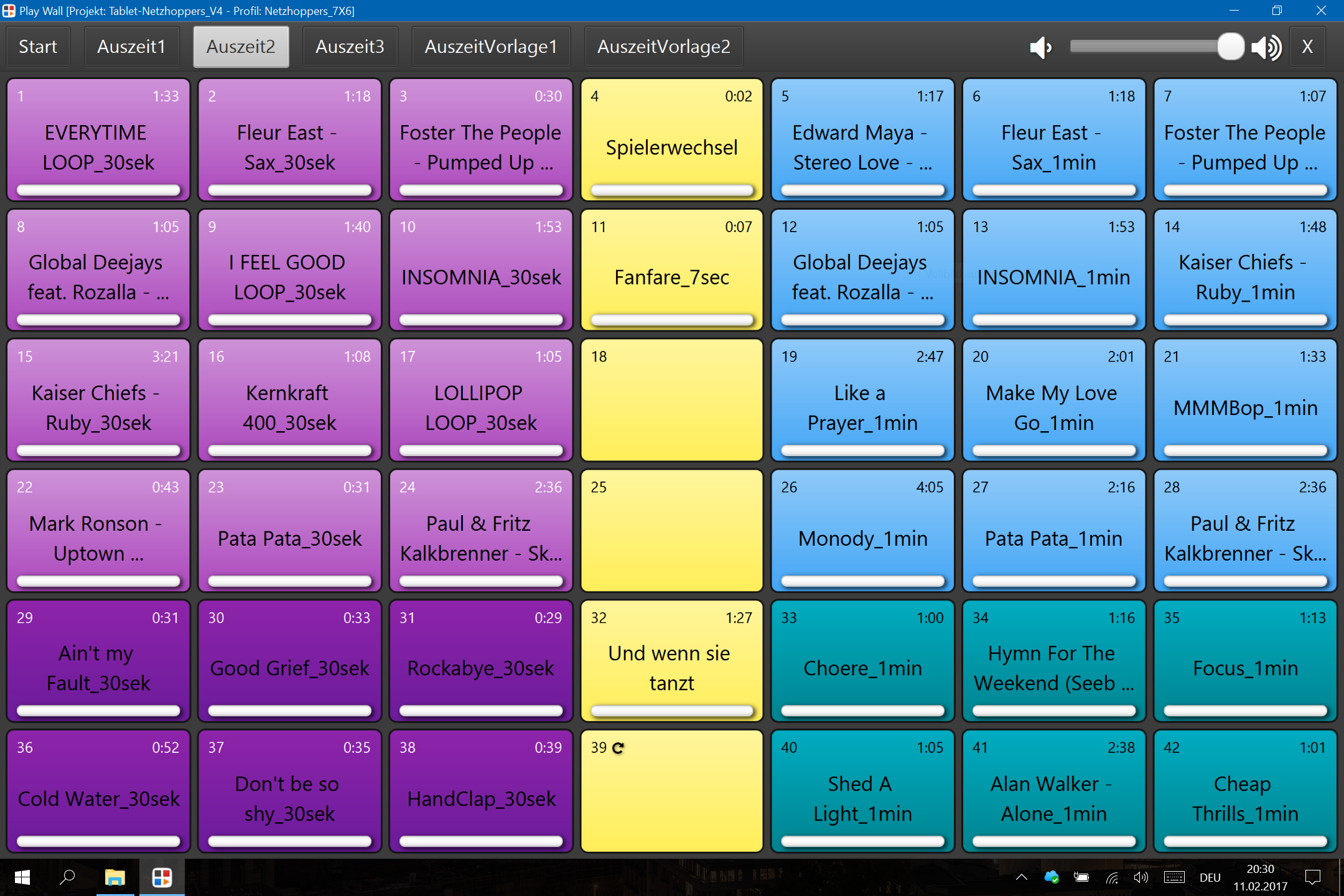Open the Wi-Fi network tray icon
Image resolution: width=1344 pixels, height=896 pixels.
click(1112, 877)
